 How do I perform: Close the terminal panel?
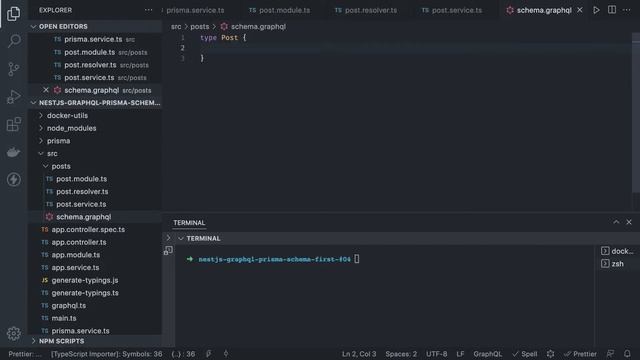629,222
